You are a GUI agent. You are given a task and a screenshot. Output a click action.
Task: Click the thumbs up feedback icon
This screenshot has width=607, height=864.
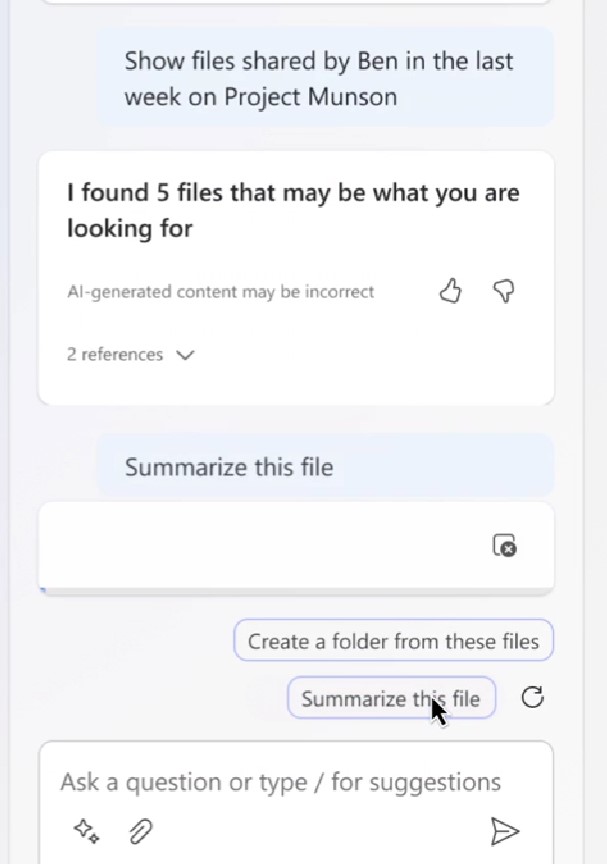(x=450, y=292)
